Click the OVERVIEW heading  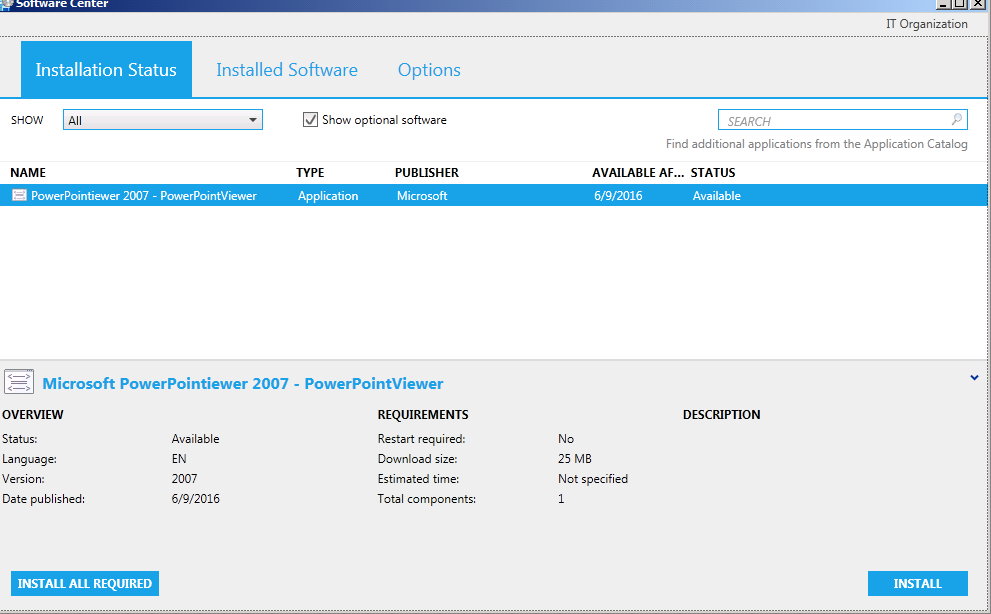tap(33, 415)
